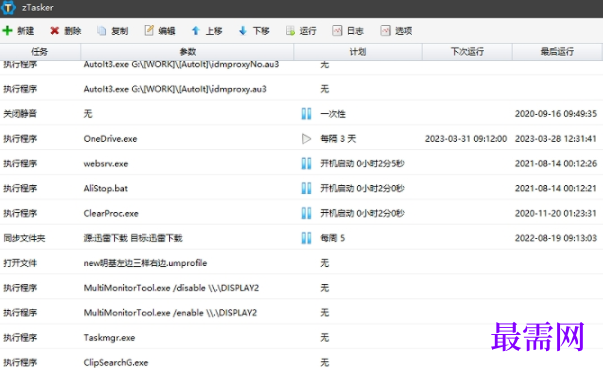This screenshot has height=368, width=603.
Task: Click the 打开文件 task name
Action: pyautogui.click(x=20, y=263)
